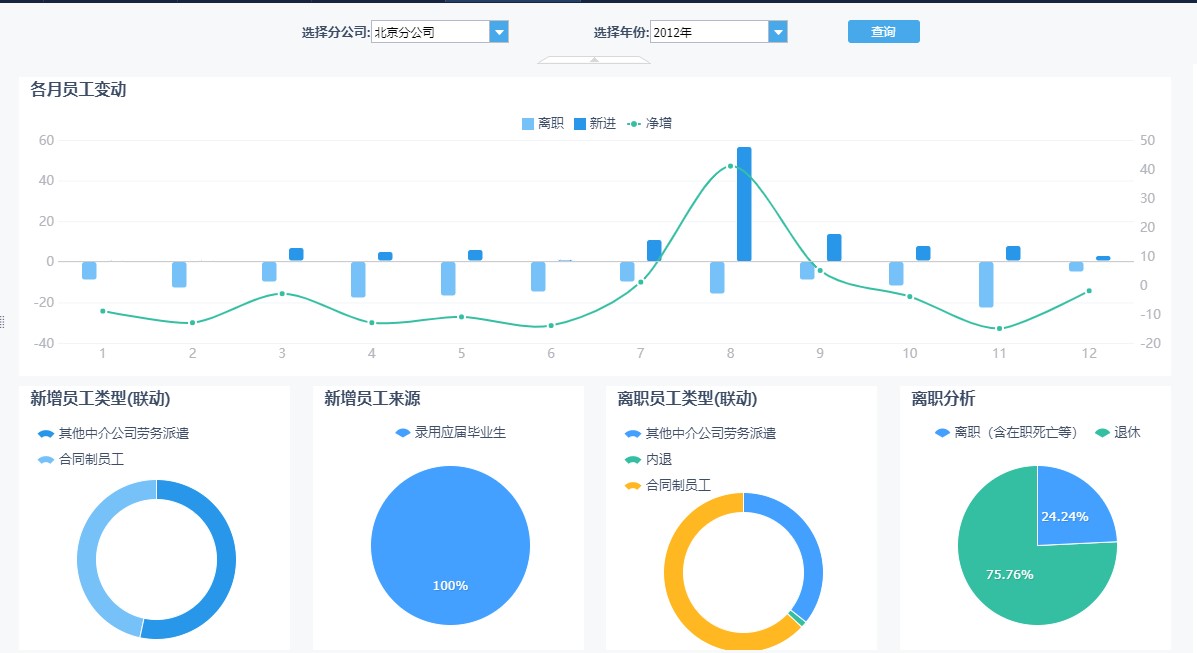
Task: Toggle 录用应届毕业生 legend in 新增员工来源
Action: pos(450,432)
